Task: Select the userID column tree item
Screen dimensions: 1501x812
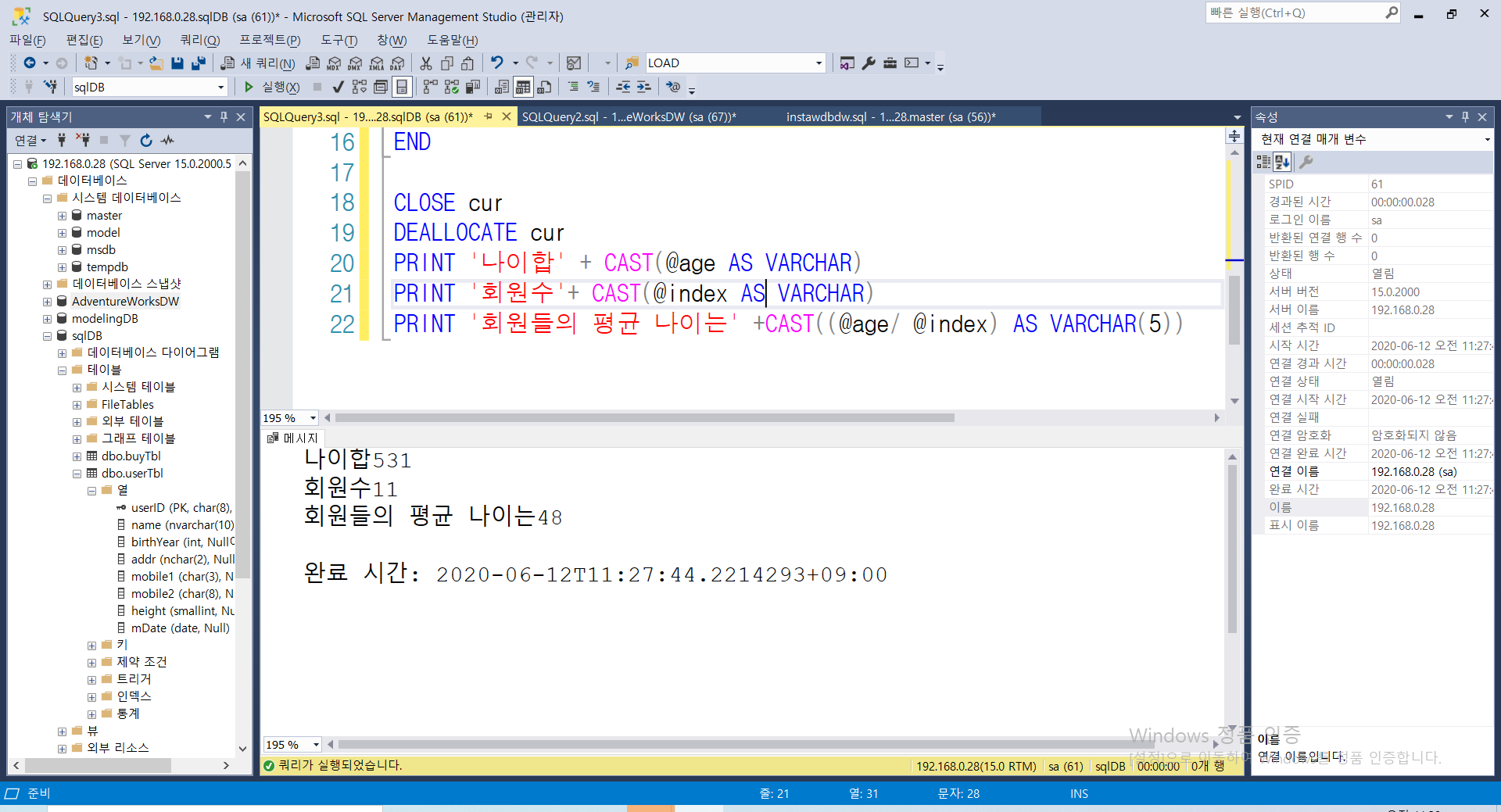Action: click(175, 508)
